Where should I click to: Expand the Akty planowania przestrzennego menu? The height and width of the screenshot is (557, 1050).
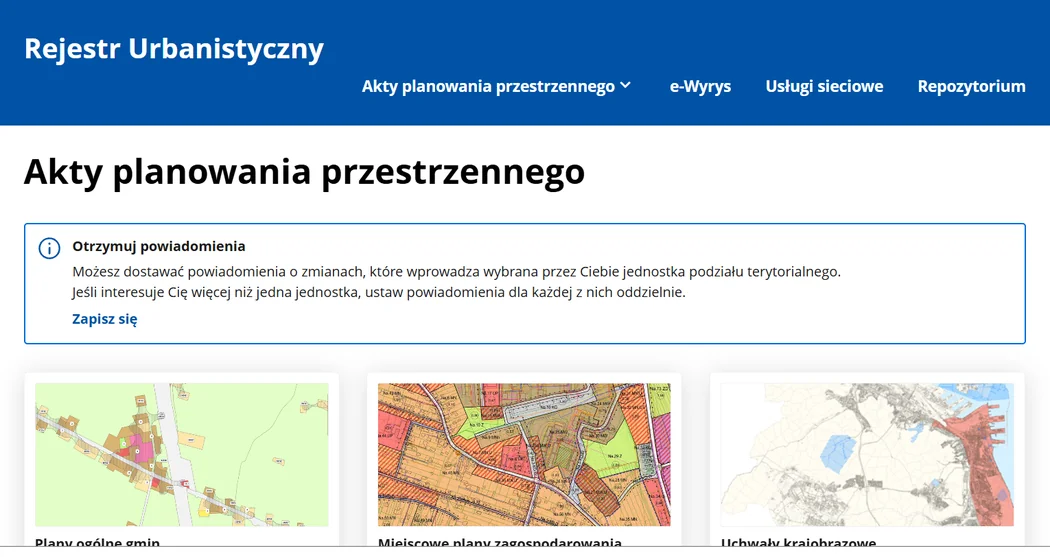click(x=496, y=86)
